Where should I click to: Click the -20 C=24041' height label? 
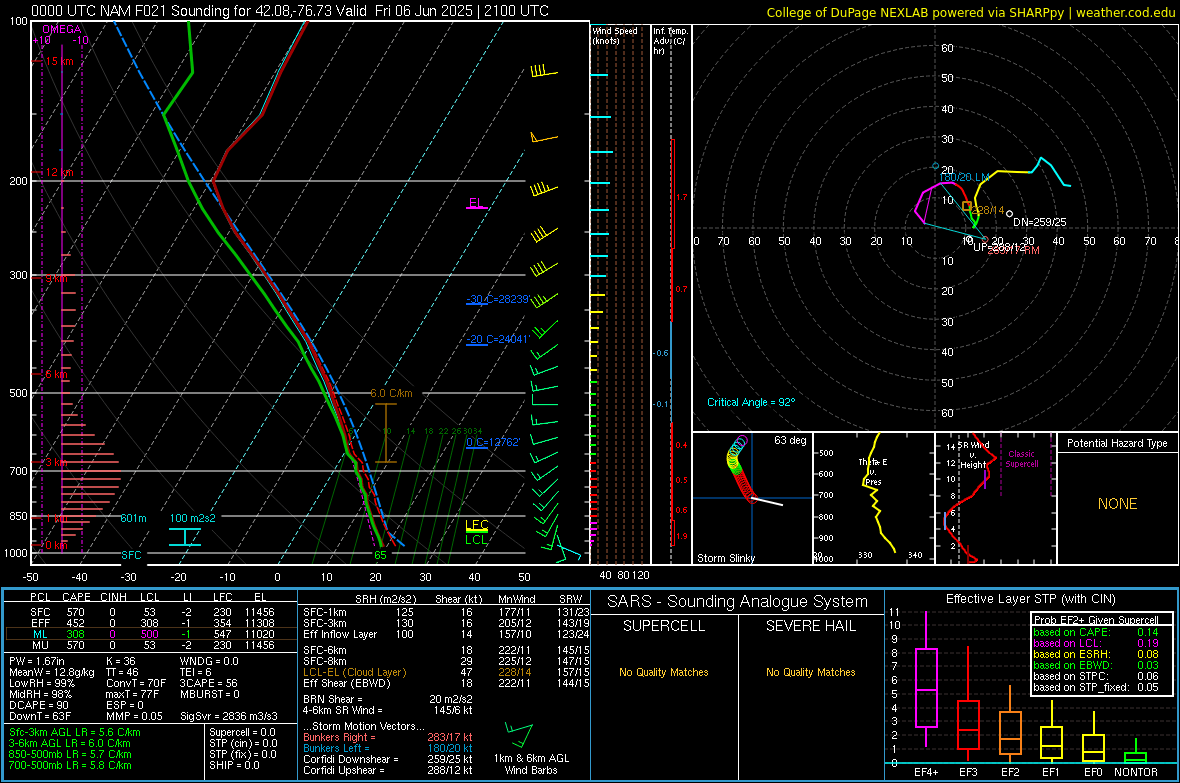coord(498,339)
